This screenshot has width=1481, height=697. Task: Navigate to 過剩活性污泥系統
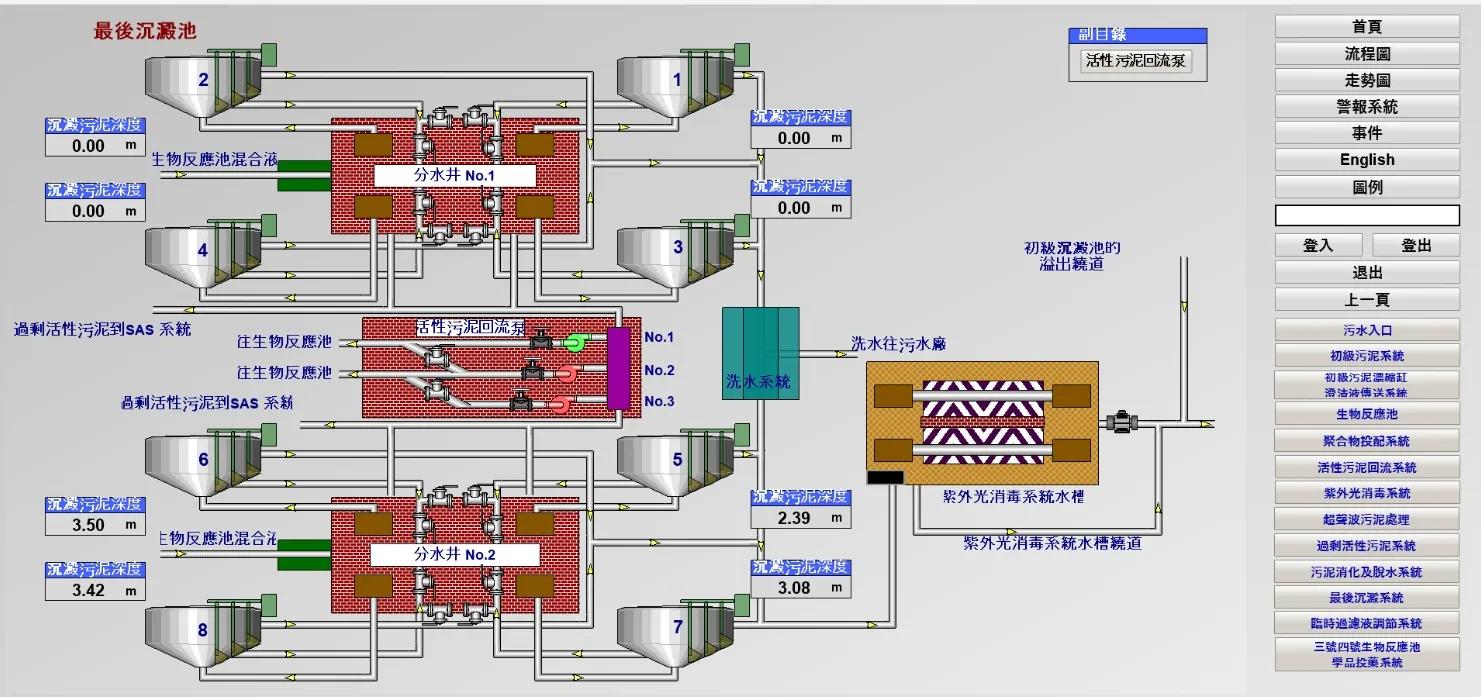[1367, 546]
